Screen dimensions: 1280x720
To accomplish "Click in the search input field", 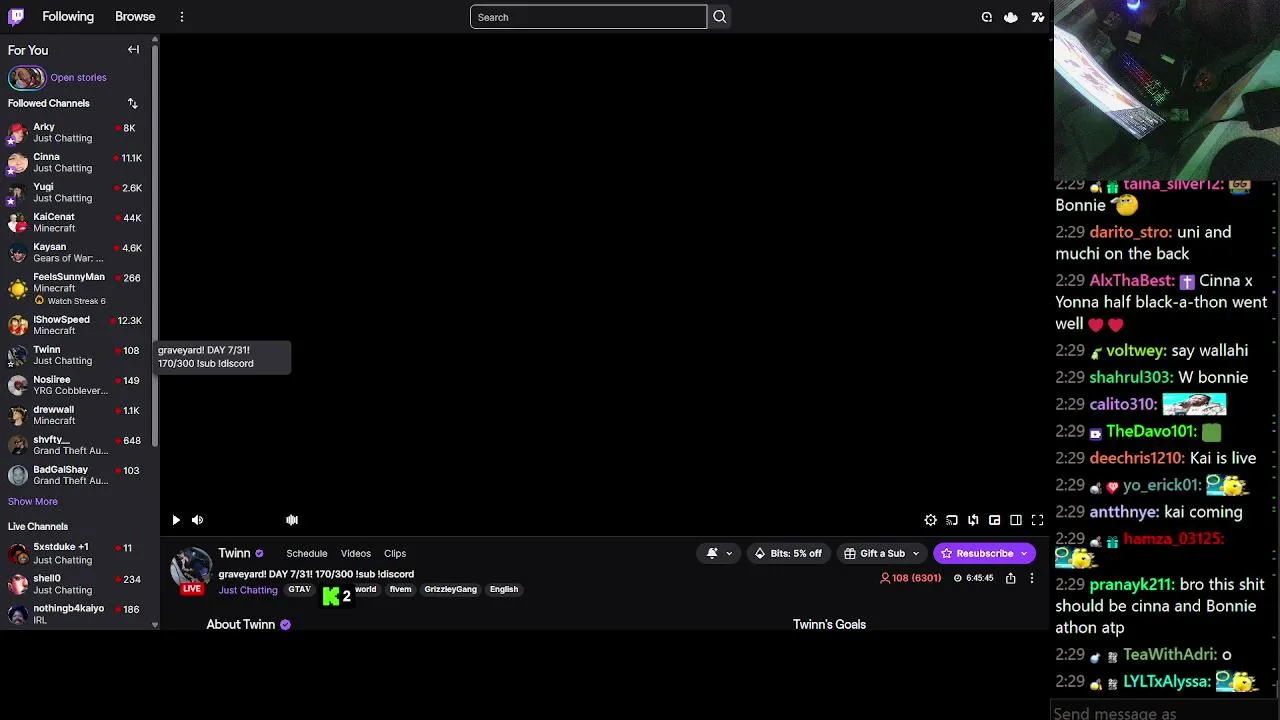I will pos(588,17).
